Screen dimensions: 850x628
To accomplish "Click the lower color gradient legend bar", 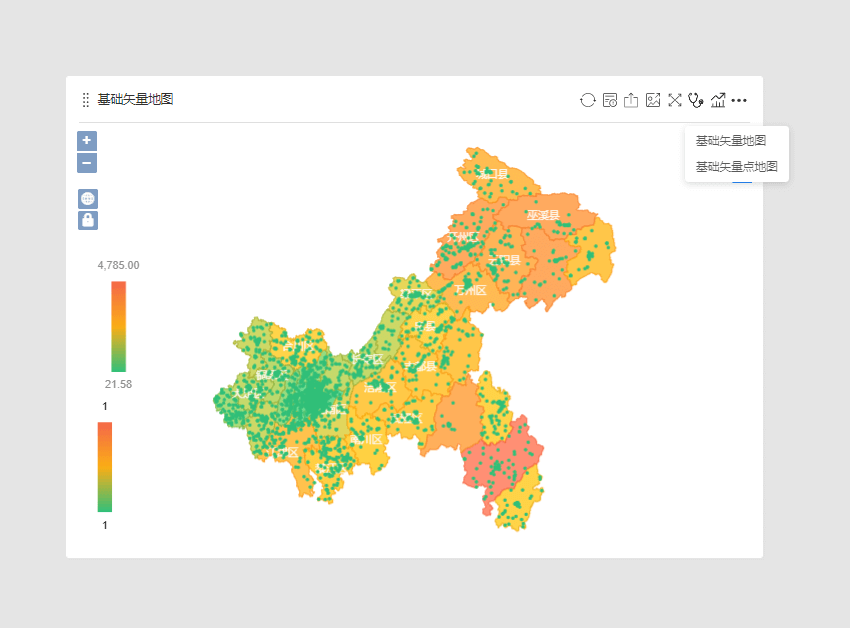I will [105, 466].
